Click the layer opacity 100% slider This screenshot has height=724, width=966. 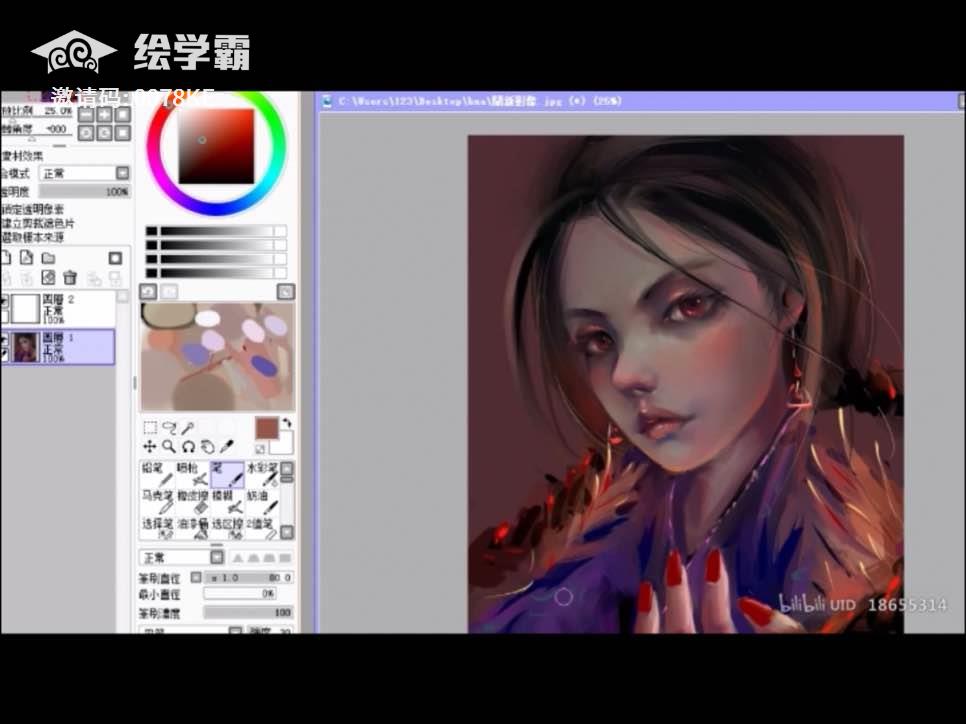tap(84, 192)
